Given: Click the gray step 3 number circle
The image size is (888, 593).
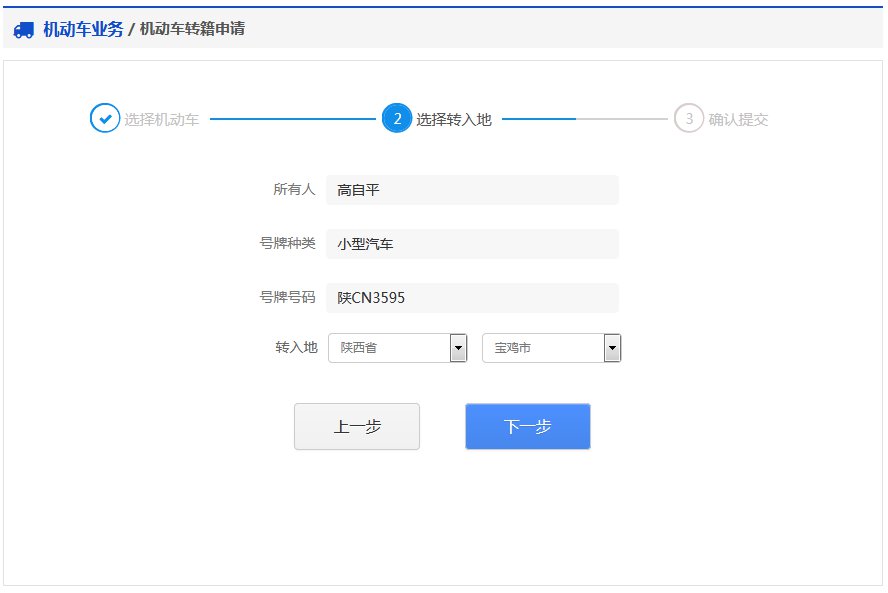Looking at the screenshot, I should (x=689, y=118).
